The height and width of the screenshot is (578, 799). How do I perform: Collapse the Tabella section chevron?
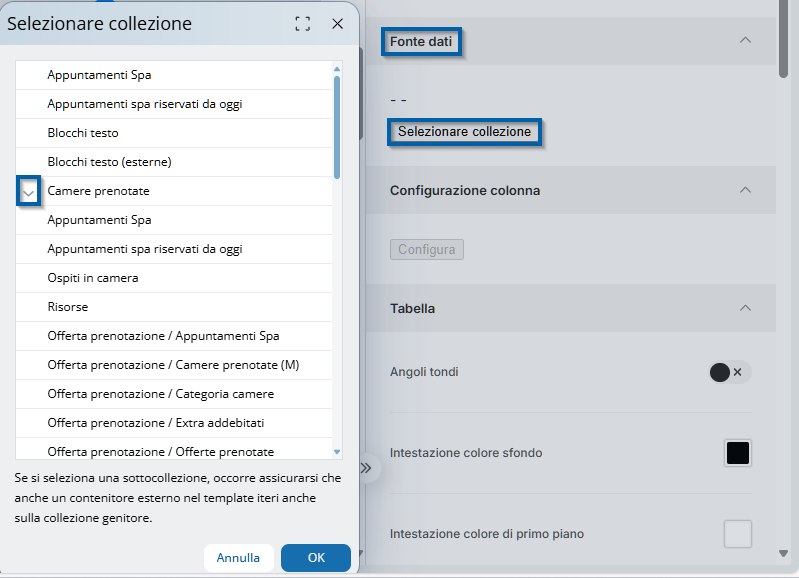[744, 308]
